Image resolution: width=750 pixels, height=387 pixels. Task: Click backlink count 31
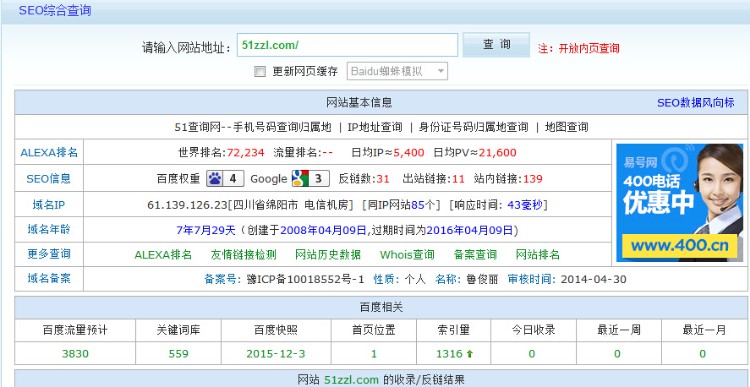tap(383, 179)
